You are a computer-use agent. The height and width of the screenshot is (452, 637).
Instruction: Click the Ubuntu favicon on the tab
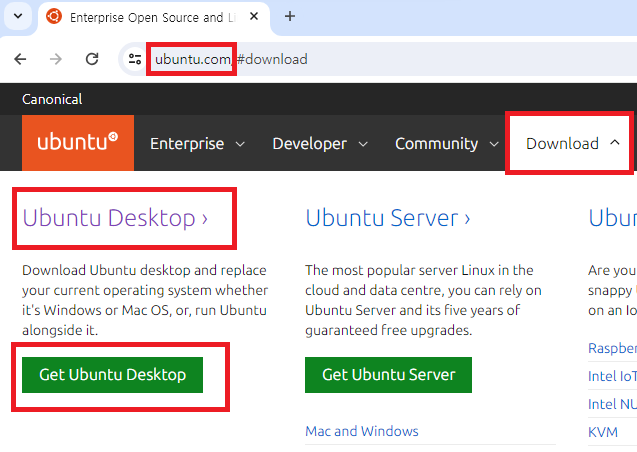[54, 16]
